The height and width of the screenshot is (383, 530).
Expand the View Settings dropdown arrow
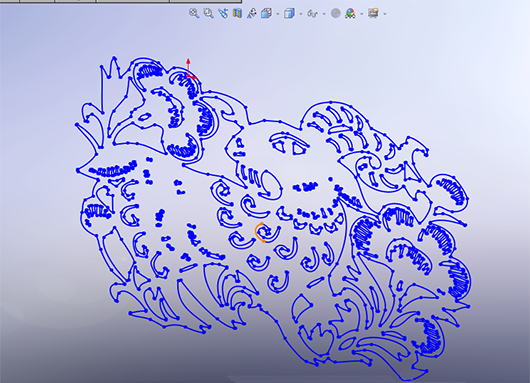[385, 14]
